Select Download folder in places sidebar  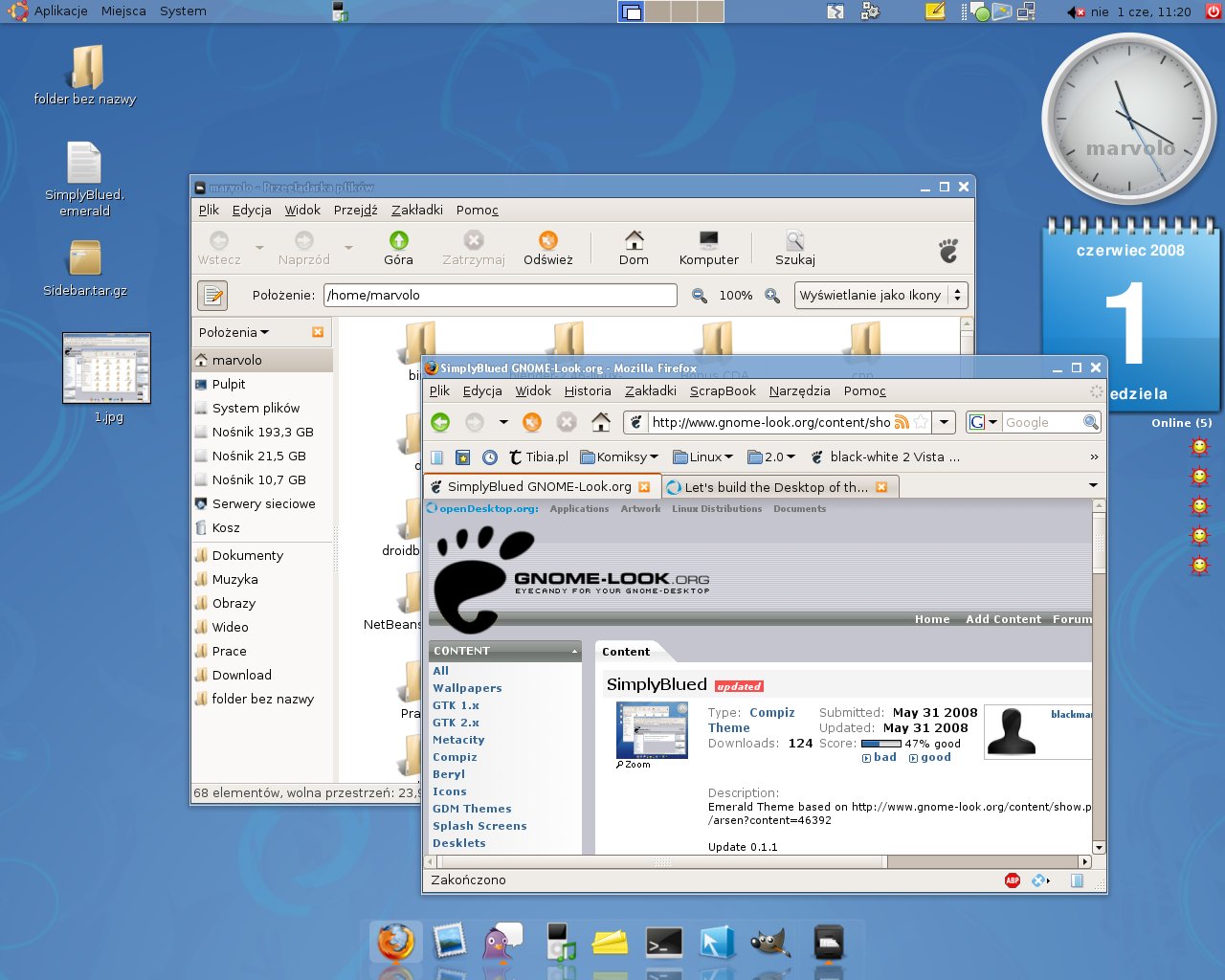(x=262, y=675)
